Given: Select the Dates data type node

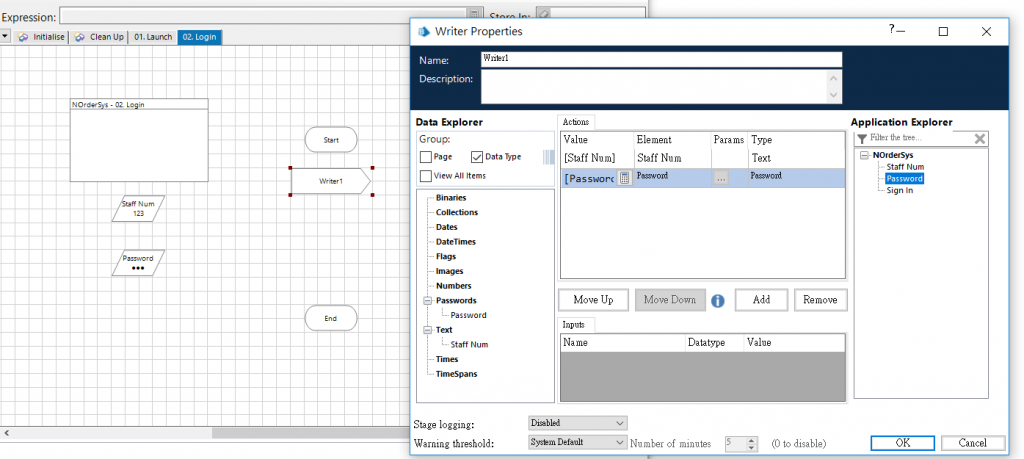Looking at the screenshot, I should point(447,227).
